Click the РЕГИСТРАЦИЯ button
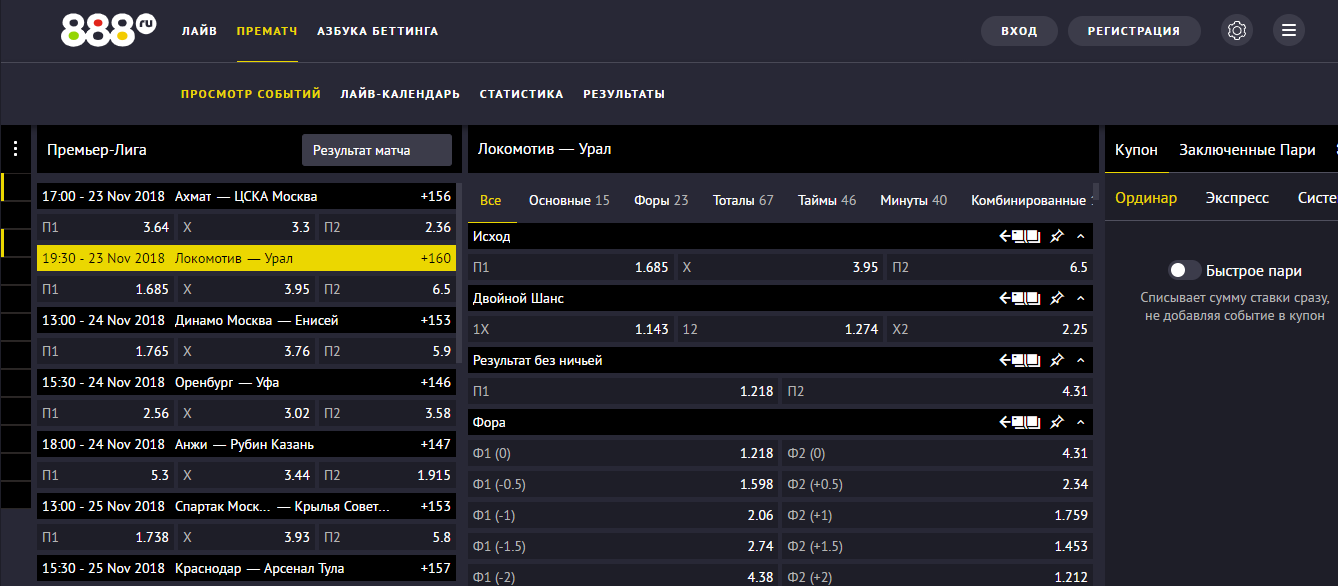 tap(1133, 31)
